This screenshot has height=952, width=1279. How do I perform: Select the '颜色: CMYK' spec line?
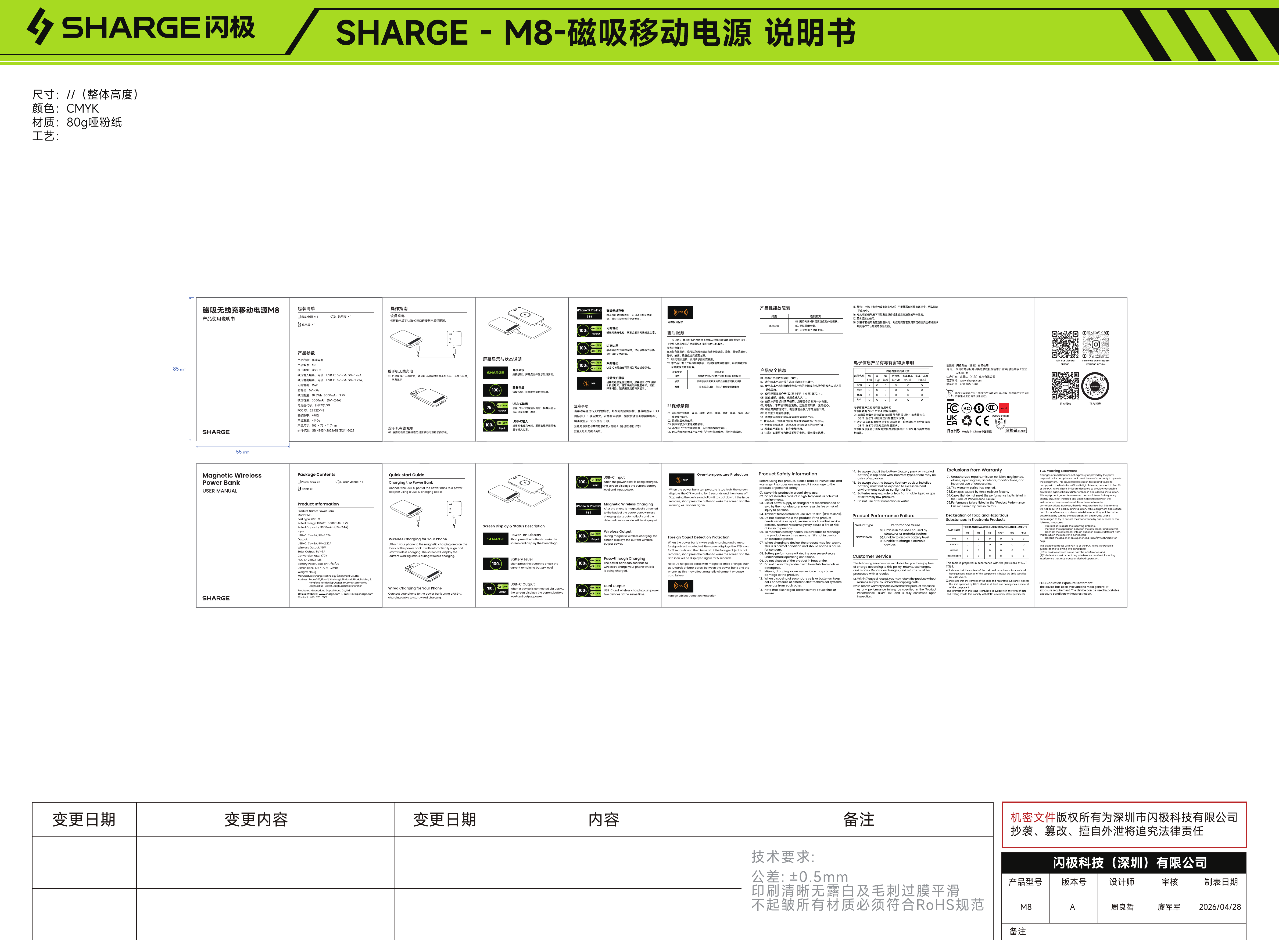pos(66,108)
